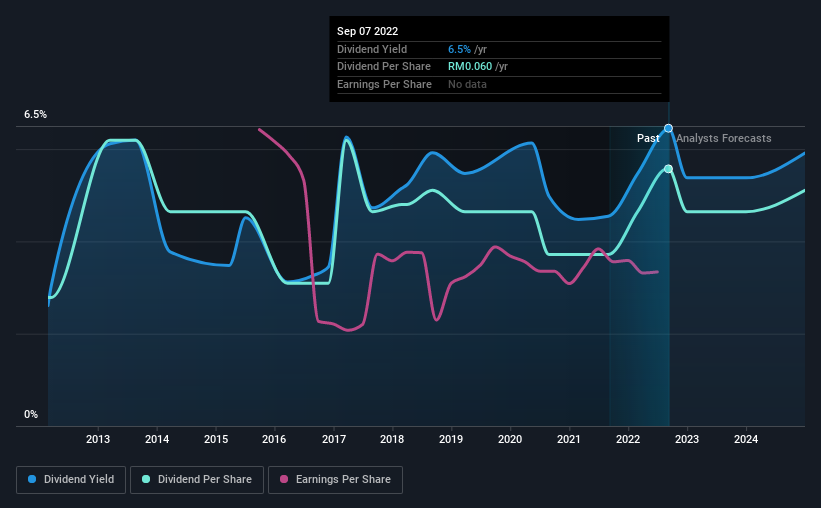Click the Analysts Forecasts label

click(724, 138)
